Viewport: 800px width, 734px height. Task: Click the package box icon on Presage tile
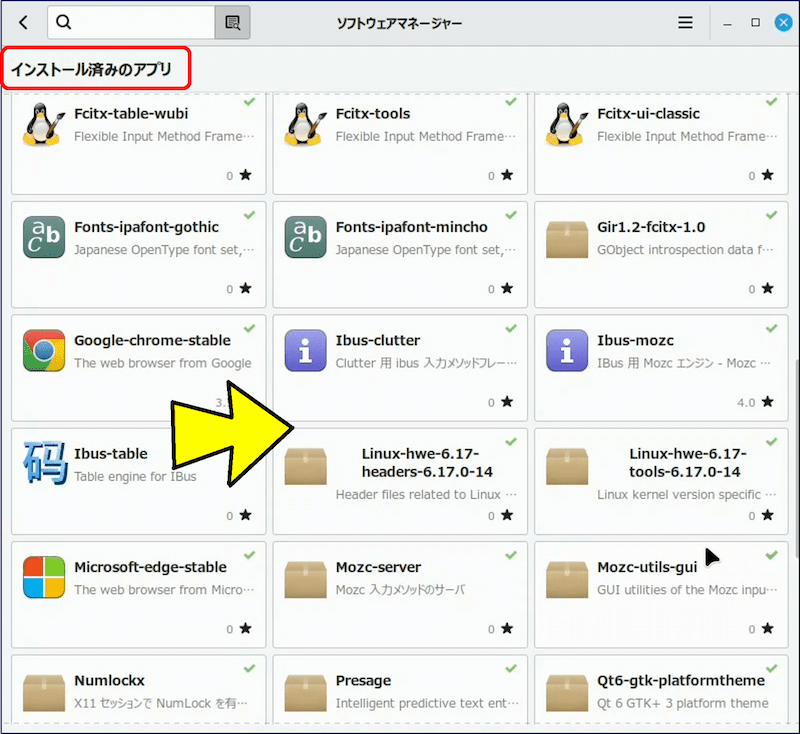click(x=304, y=691)
